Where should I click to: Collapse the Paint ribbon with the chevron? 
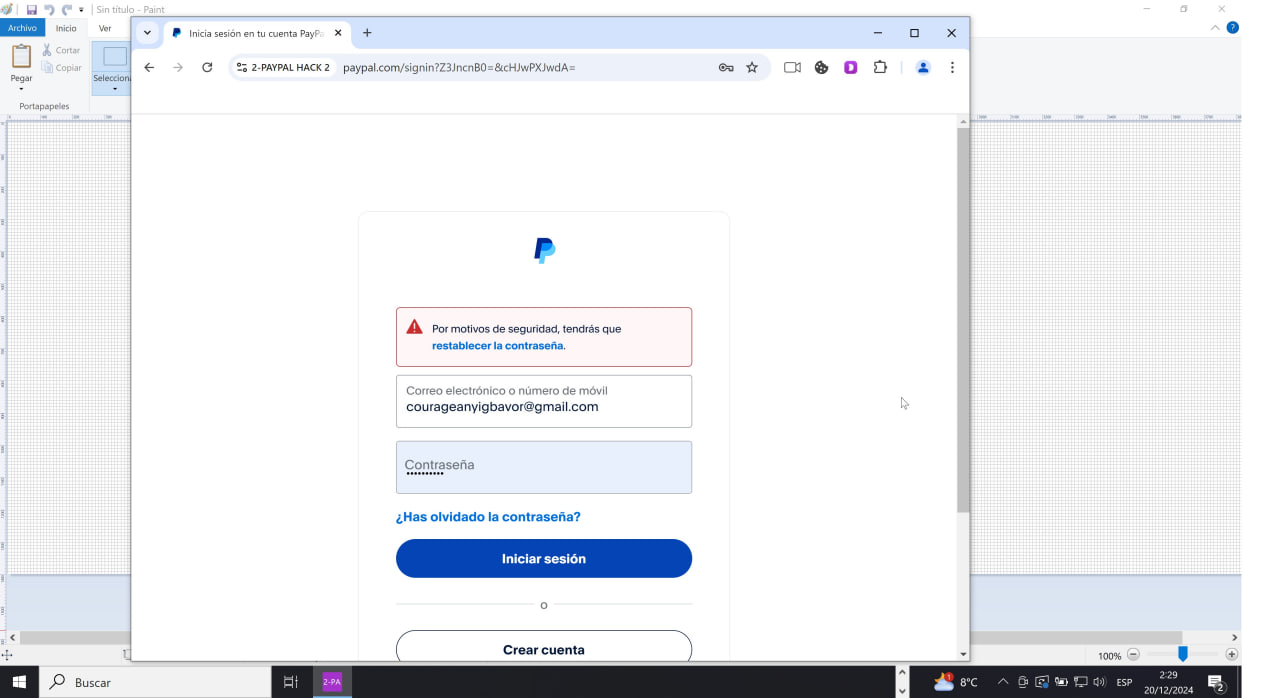click(x=1215, y=28)
